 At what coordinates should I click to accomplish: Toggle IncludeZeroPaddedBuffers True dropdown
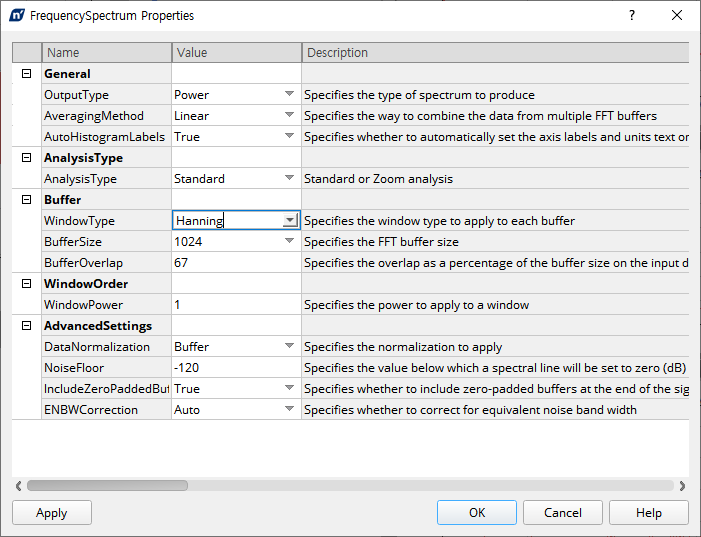click(x=289, y=389)
